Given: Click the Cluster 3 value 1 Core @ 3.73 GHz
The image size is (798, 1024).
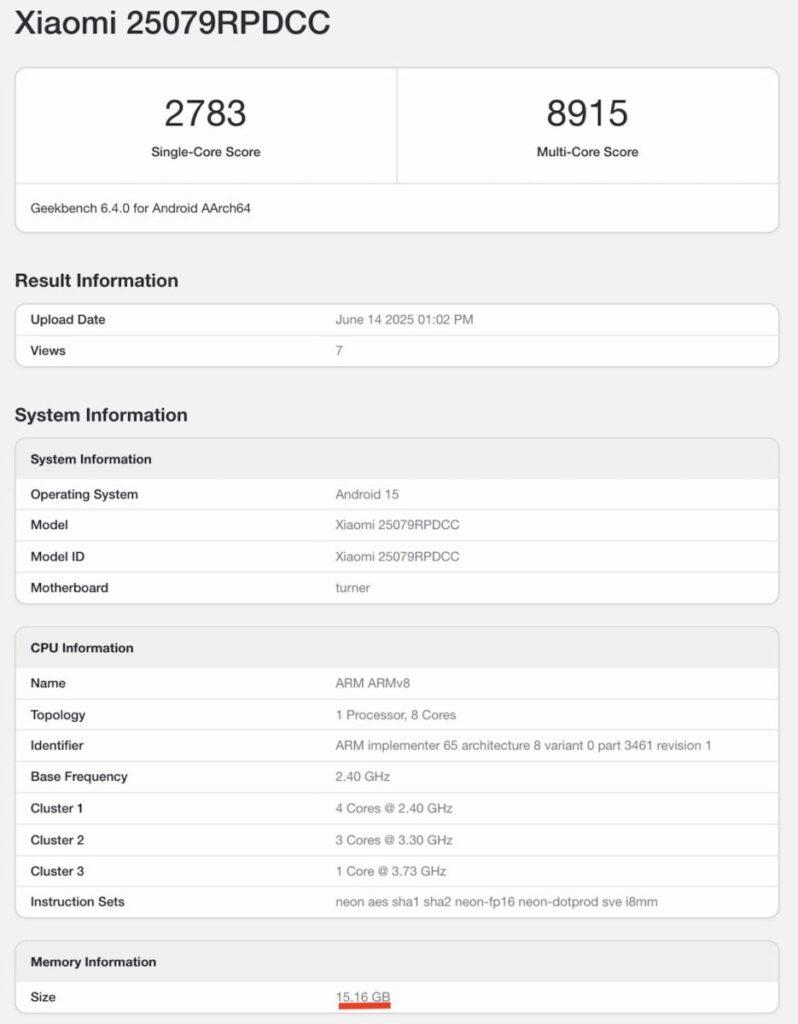Looking at the screenshot, I should [390, 871].
